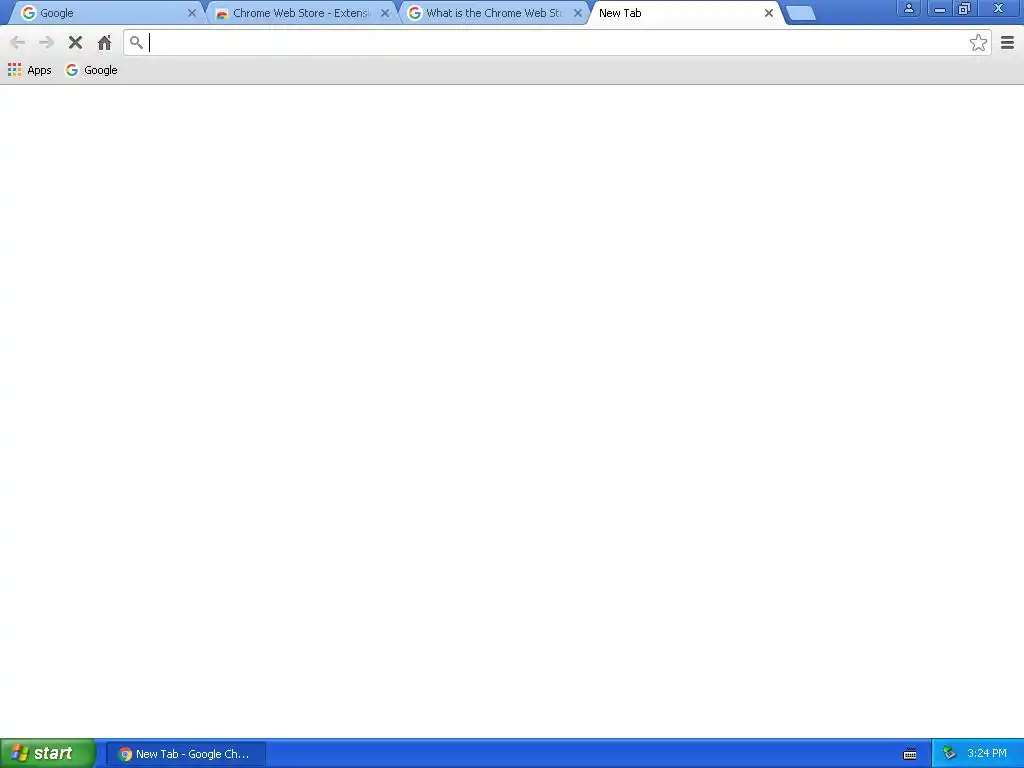The width and height of the screenshot is (1024, 768).
Task: Go forward with the forward arrow
Action: click(46, 43)
